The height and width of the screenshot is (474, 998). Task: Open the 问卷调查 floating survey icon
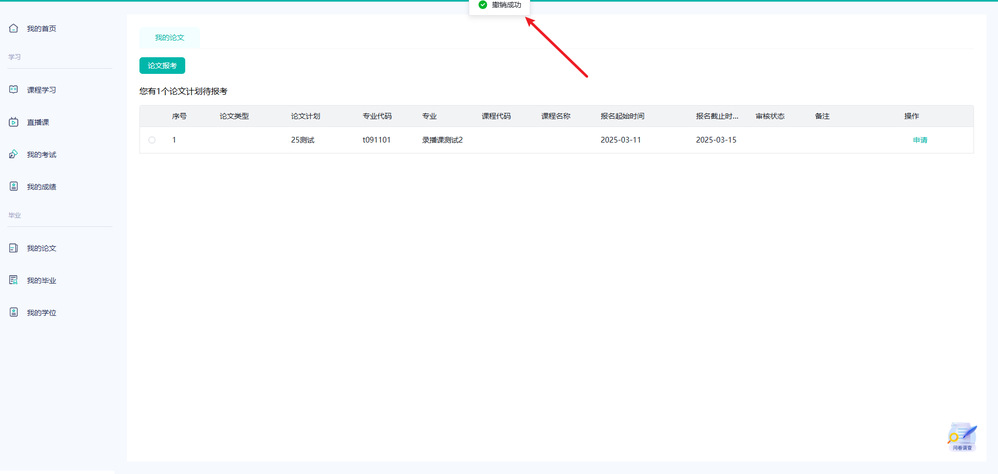[x=961, y=437]
